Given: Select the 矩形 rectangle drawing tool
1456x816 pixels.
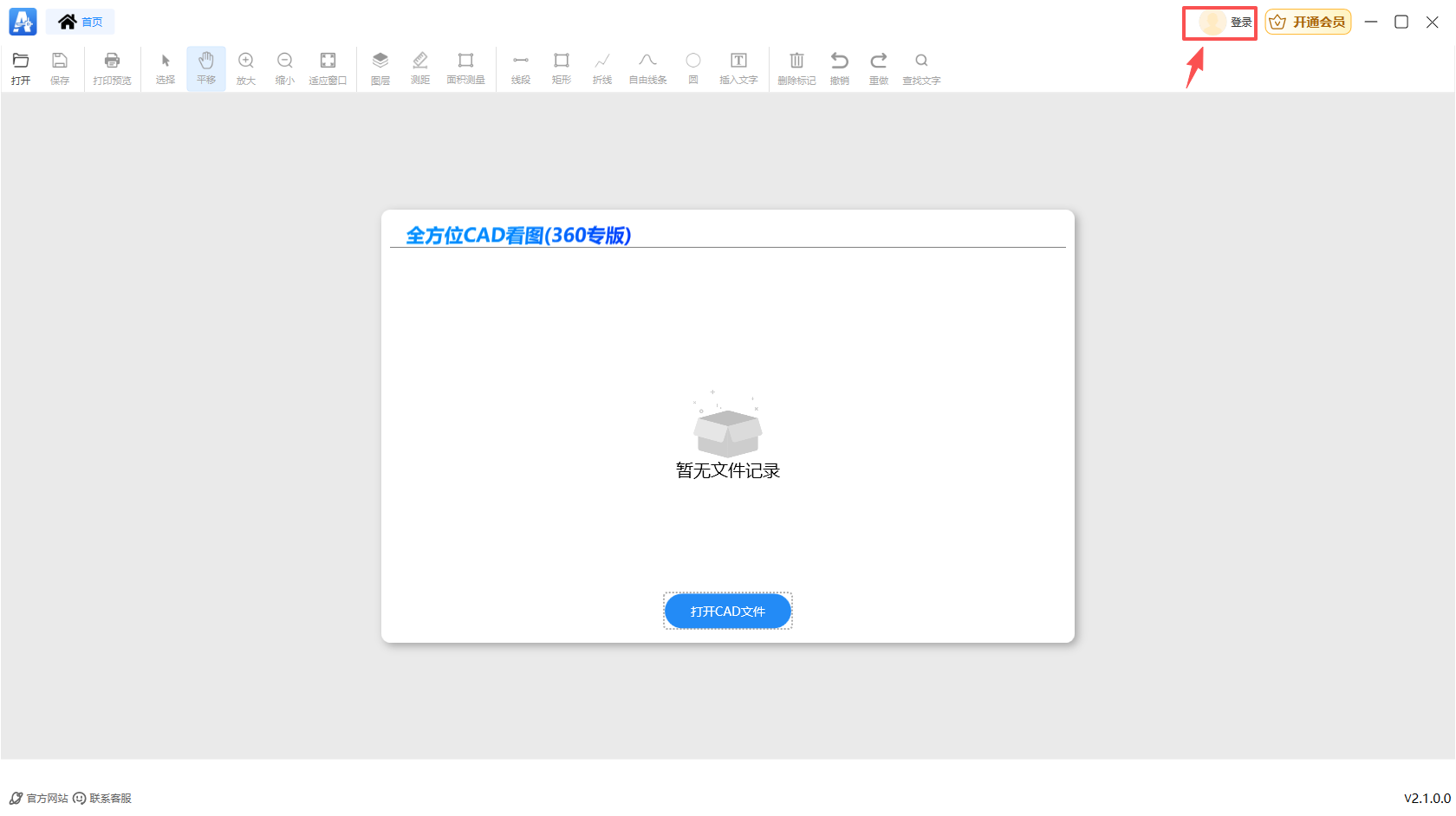Looking at the screenshot, I should [x=561, y=68].
